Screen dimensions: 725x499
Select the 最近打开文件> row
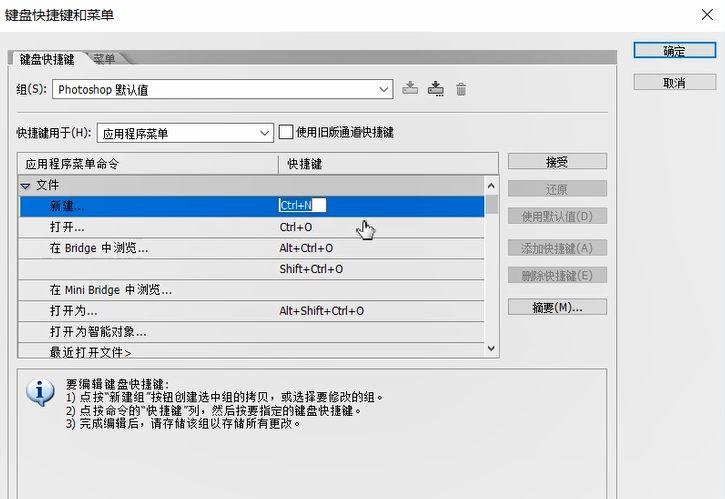click(x=251, y=351)
